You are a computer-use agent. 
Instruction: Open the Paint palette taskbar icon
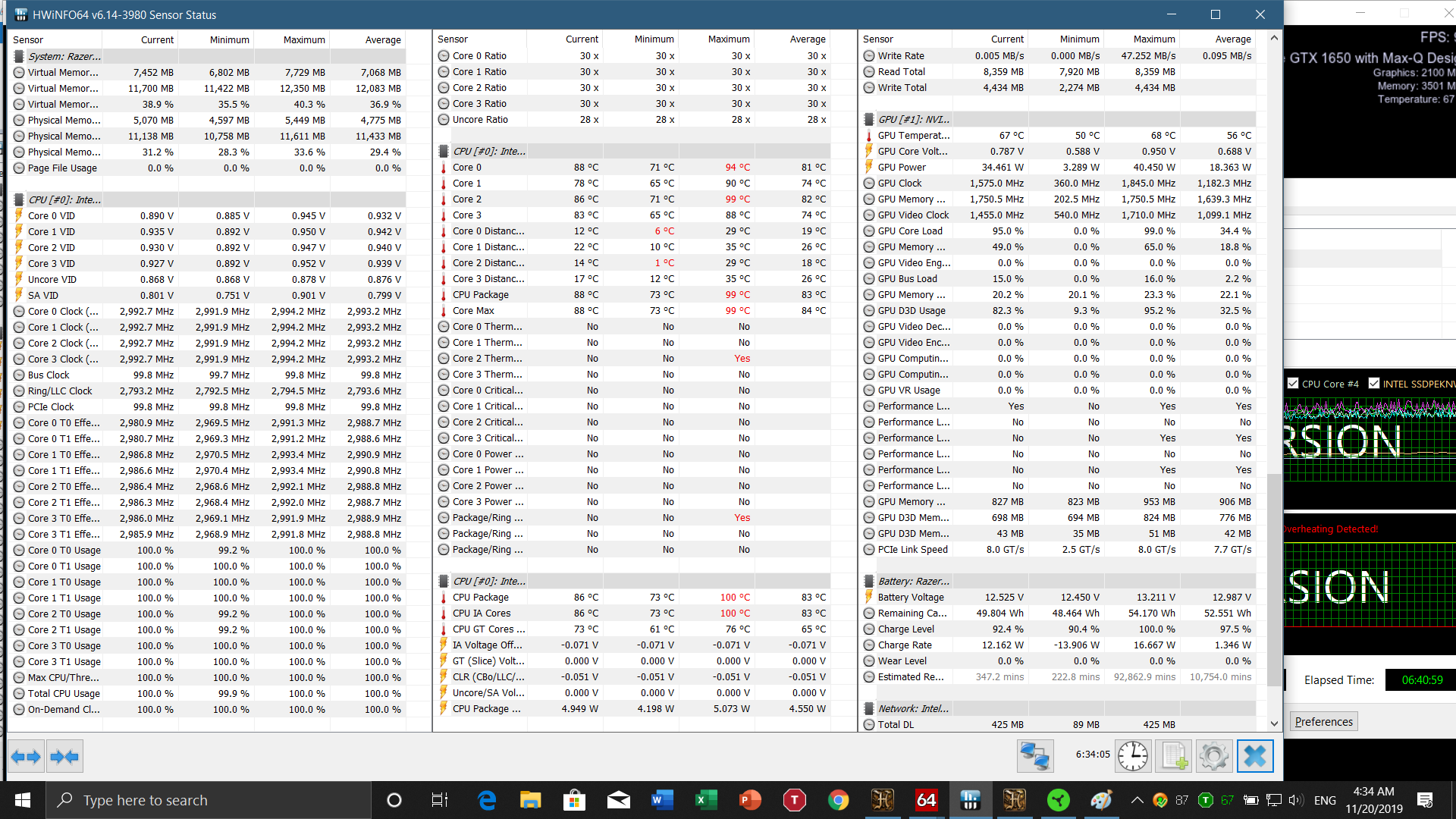pos(1101,800)
